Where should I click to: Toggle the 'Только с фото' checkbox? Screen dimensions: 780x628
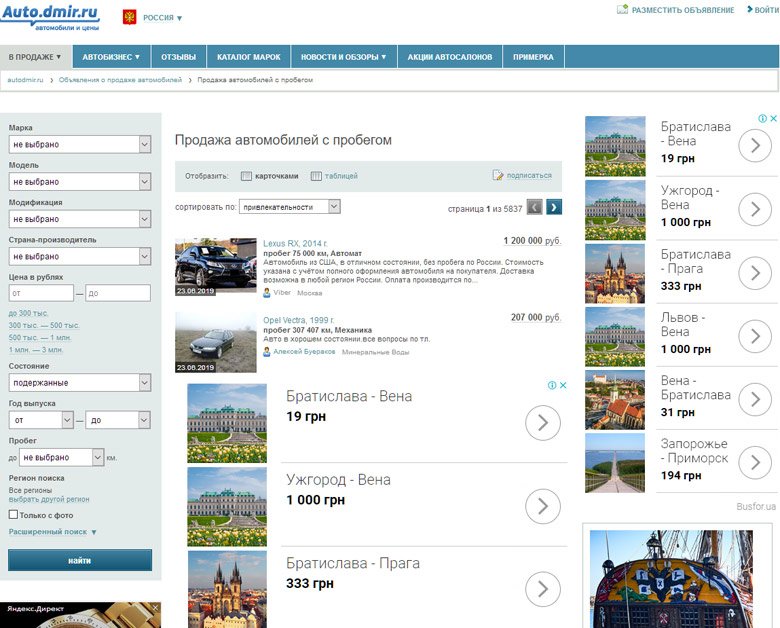tap(13, 515)
